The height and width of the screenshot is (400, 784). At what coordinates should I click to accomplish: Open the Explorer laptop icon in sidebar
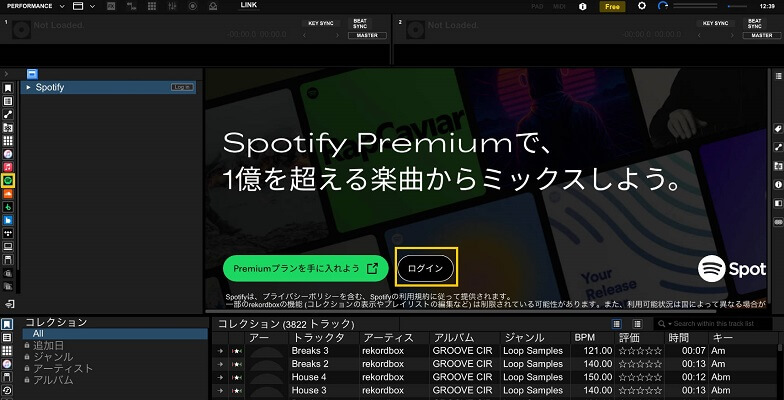tap(8, 246)
